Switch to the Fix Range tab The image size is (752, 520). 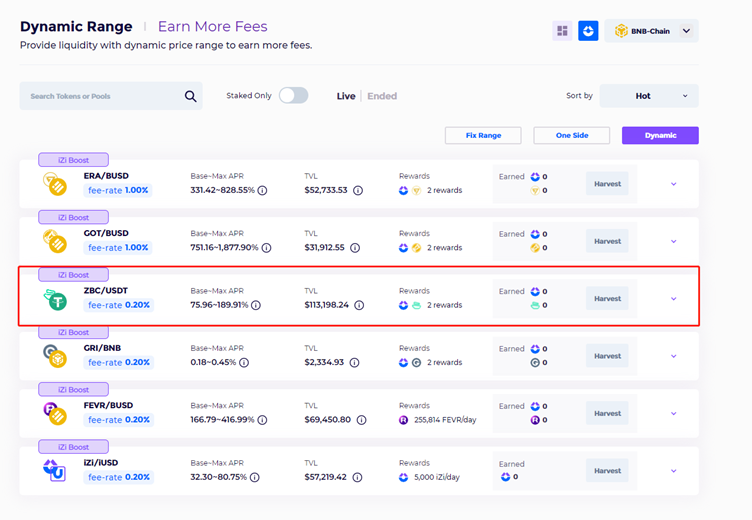point(483,135)
